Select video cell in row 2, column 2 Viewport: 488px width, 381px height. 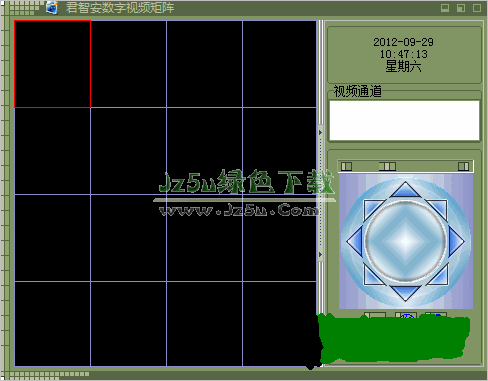pyautogui.click(x=128, y=151)
